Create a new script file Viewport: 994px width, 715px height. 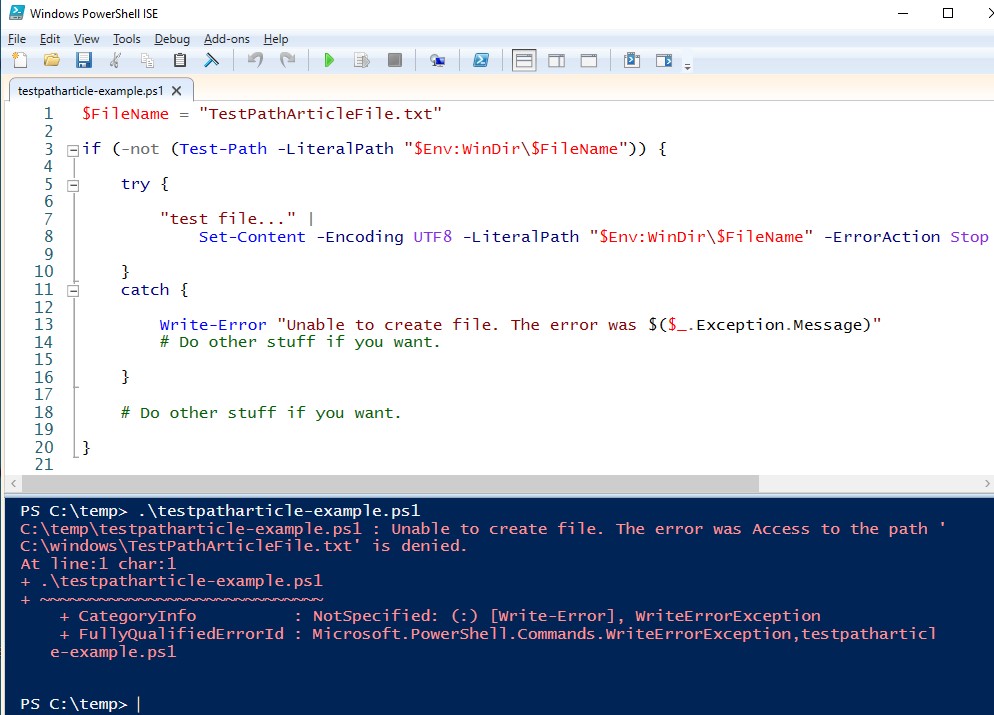click(19, 60)
